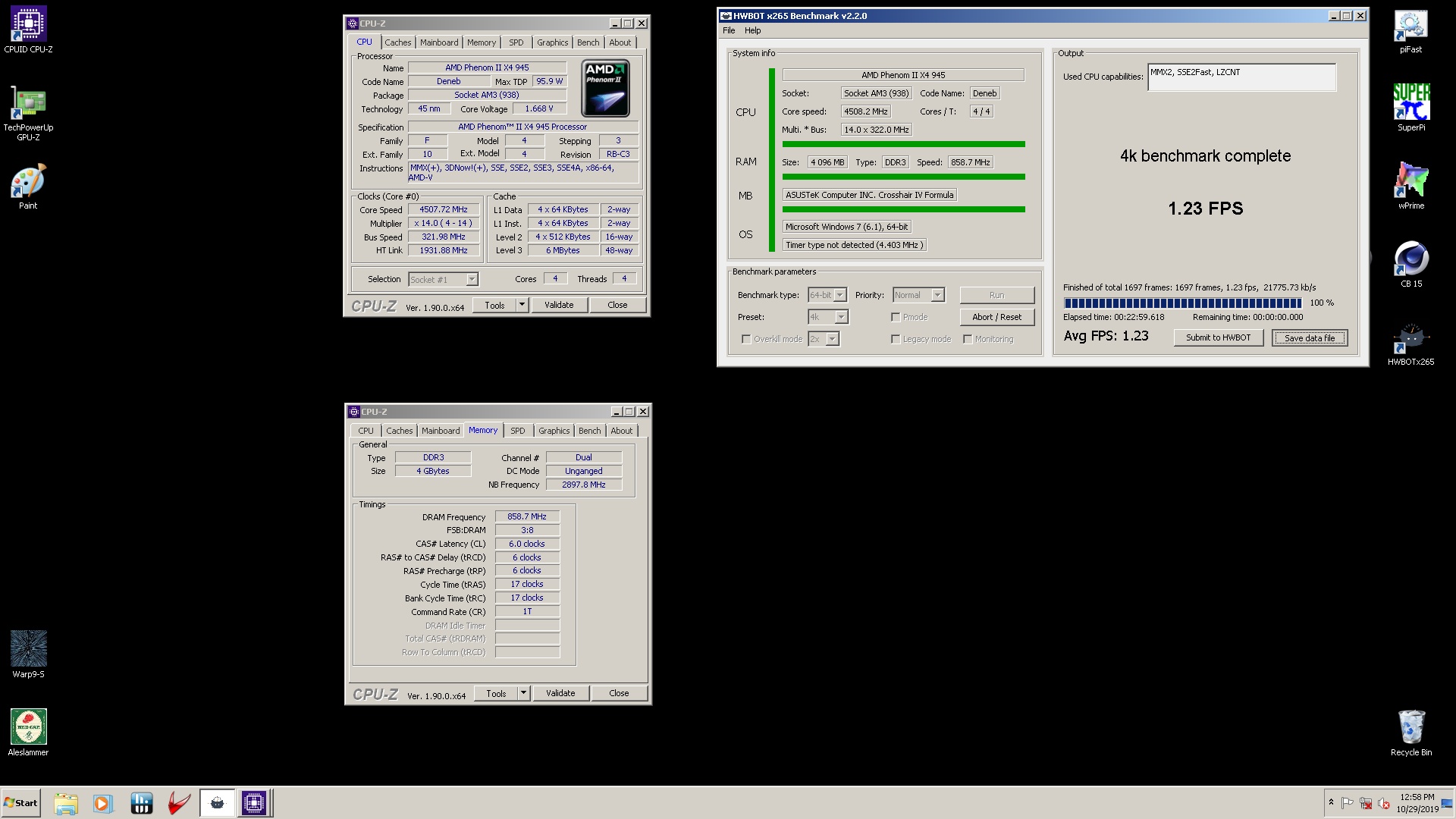Open HWBOTx265 desktop shortcut

pyautogui.click(x=1410, y=343)
